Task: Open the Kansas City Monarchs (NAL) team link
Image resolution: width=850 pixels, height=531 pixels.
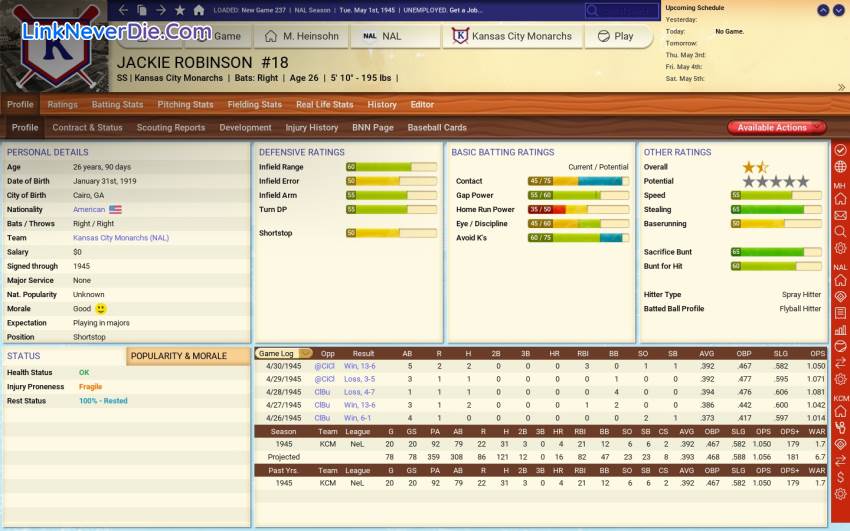Action: point(121,237)
